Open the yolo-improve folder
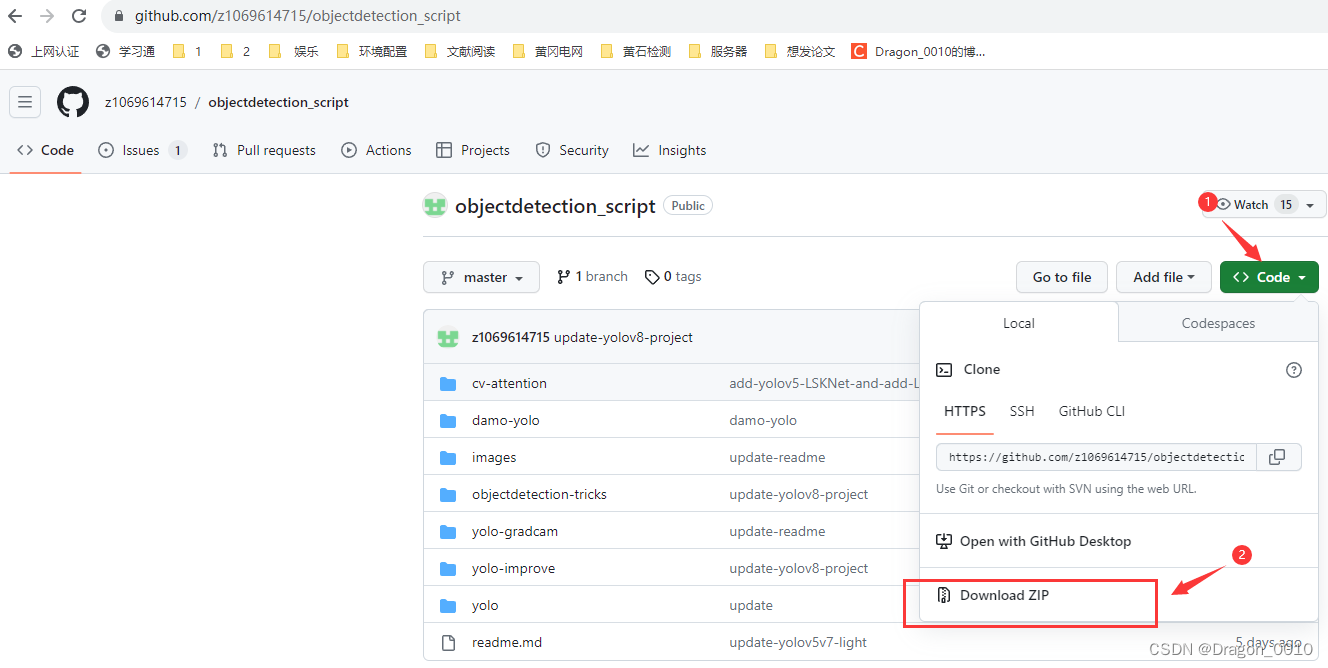 click(x=513, y=568)
